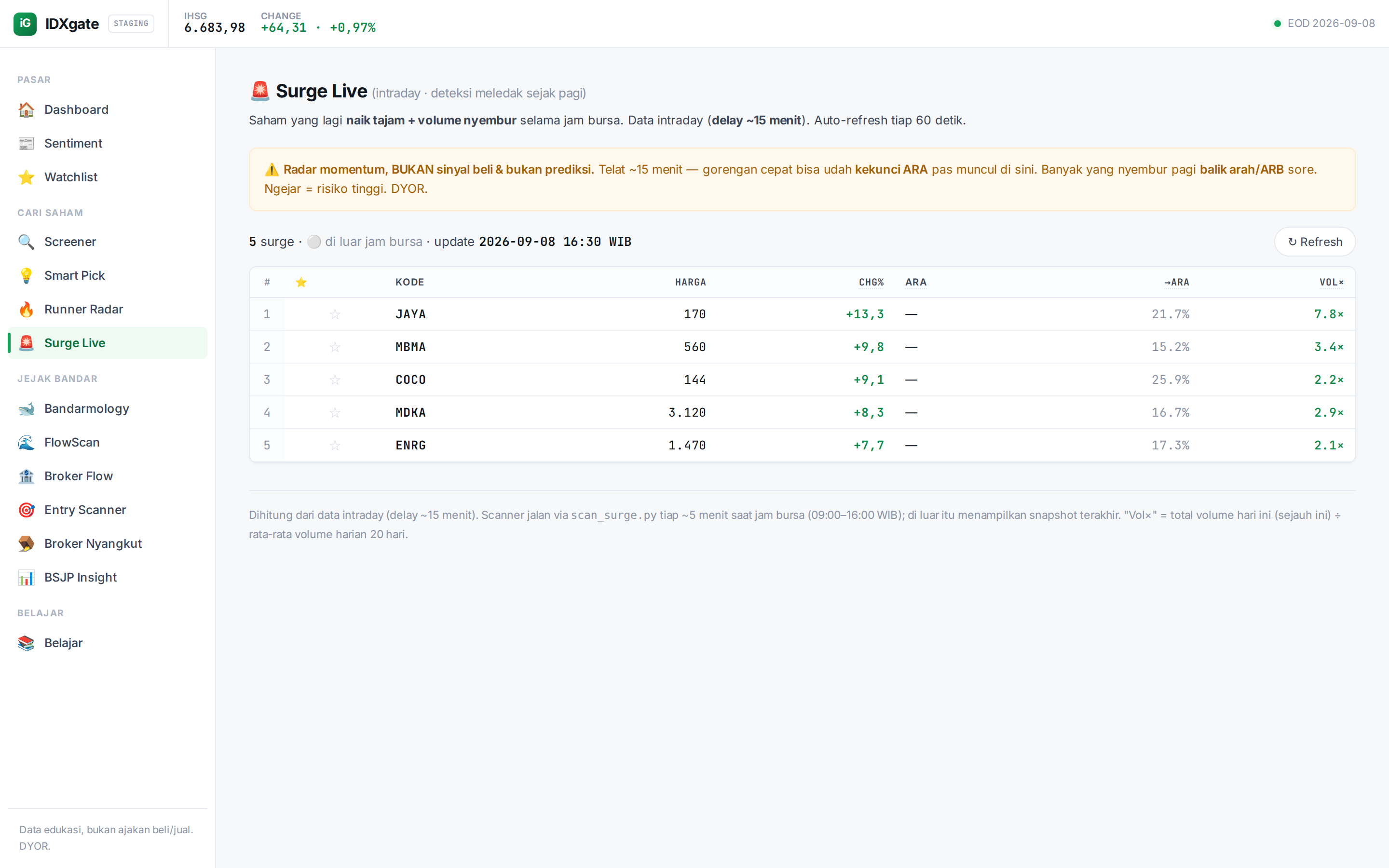Click the Surge Live siren icon in sidebar
Viewport: 1389px width, 868px height.
coord(27,343)
